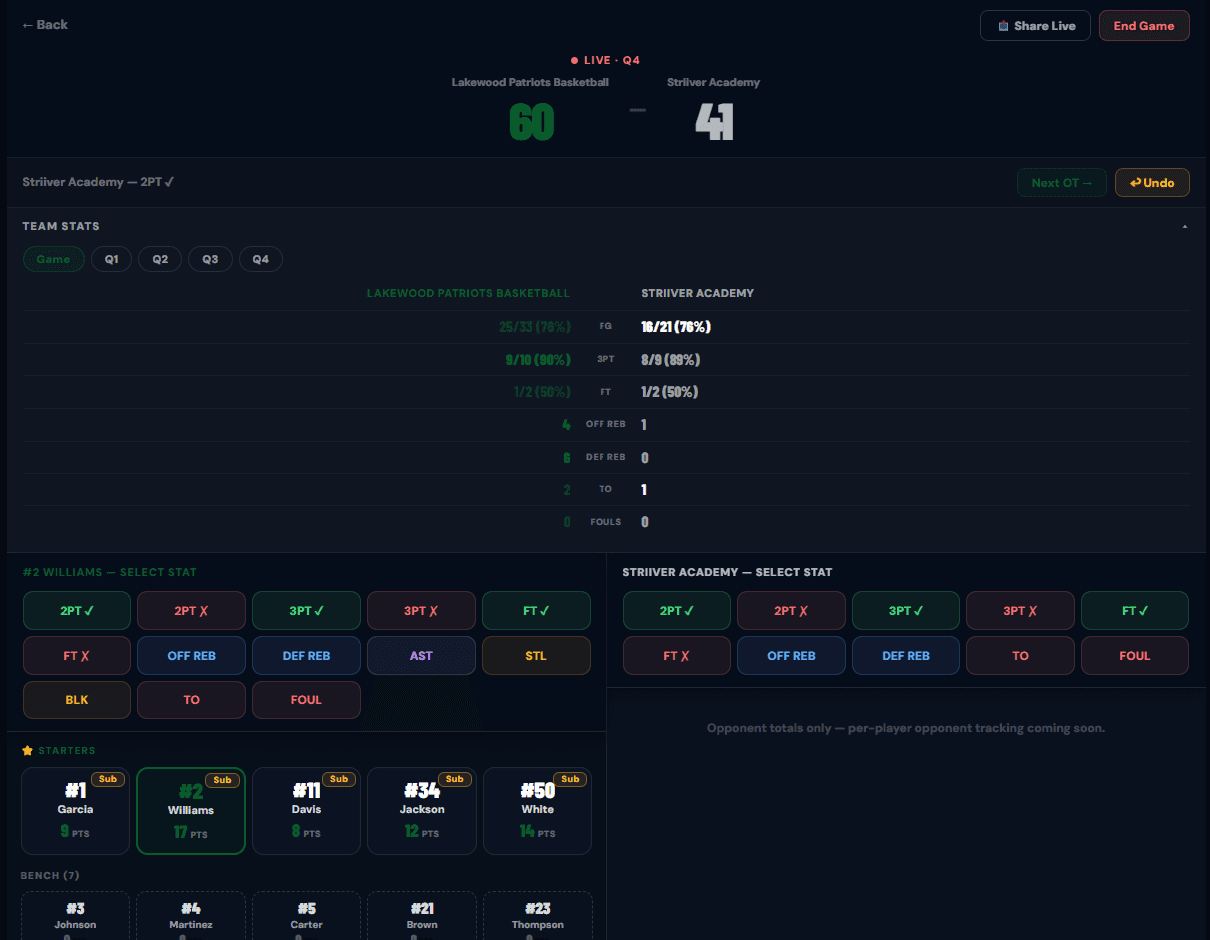
Task: Click Sub badge on Jackson's card
Action: pos(454,779)
